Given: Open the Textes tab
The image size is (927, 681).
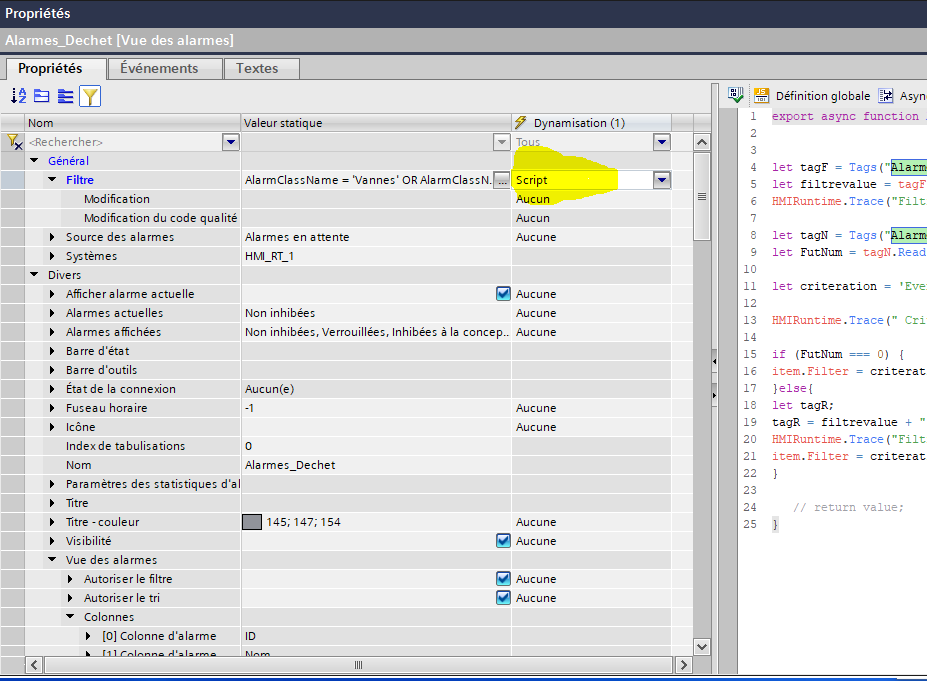Looking at the screenshot, I should (257, 68).
